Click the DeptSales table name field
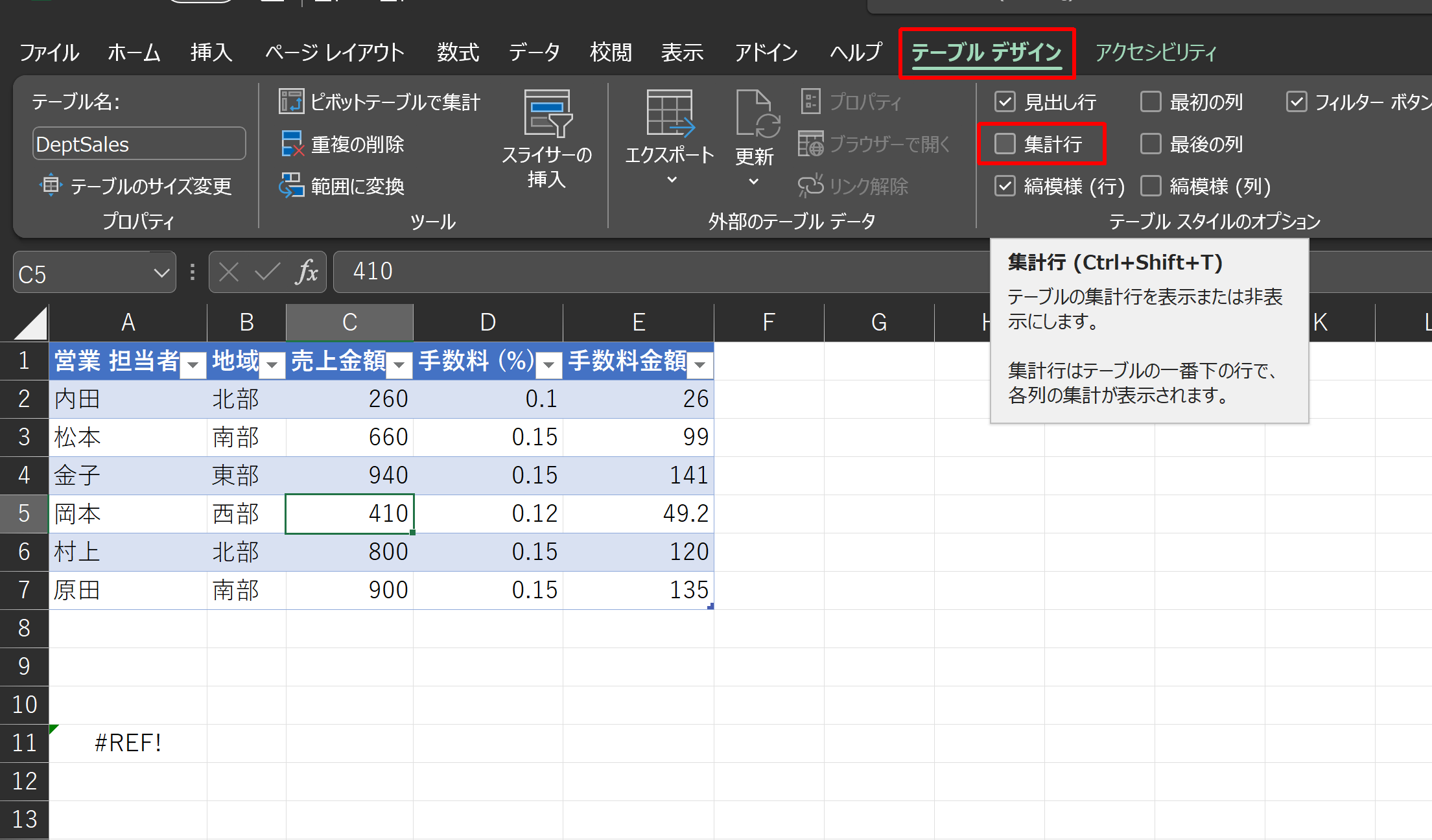1432x840 pixels. 139,144
